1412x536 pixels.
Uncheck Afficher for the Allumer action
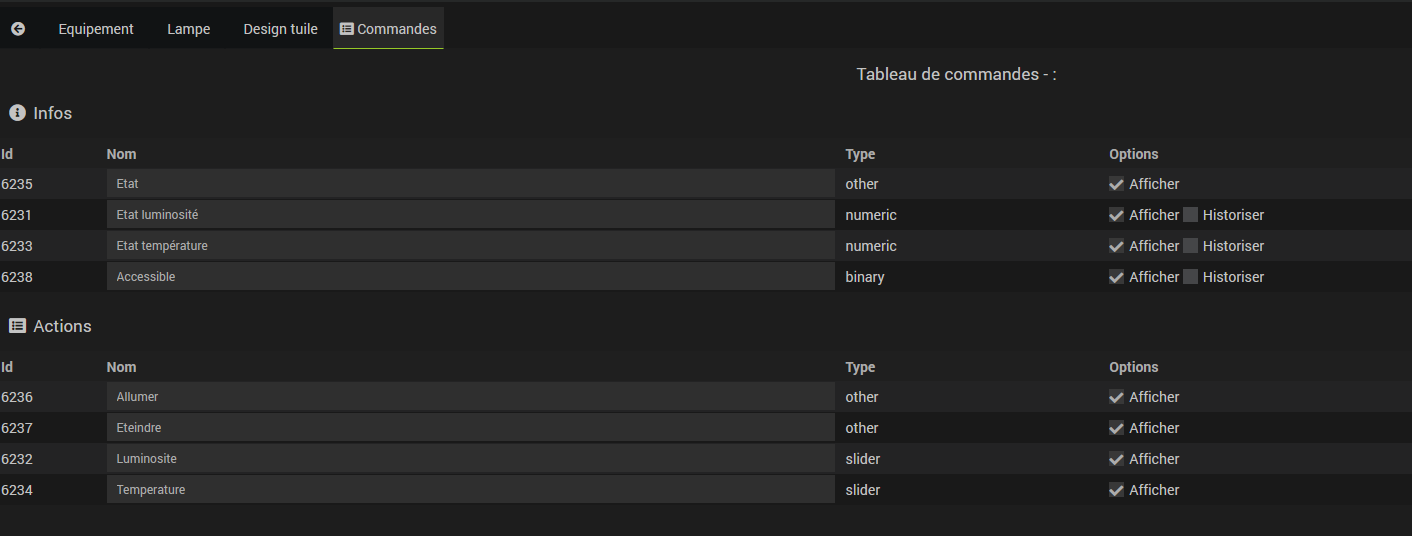point(1116,397)
